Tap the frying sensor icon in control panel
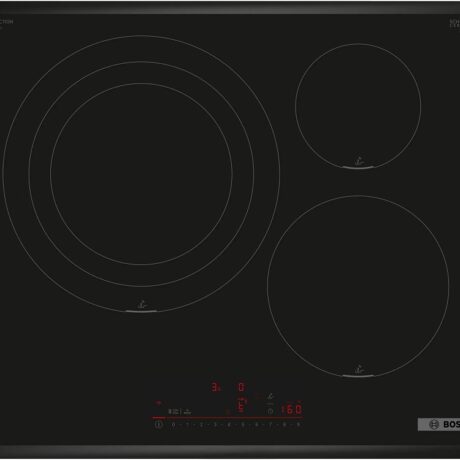This screenshot has width=460, height=460. 270,396
